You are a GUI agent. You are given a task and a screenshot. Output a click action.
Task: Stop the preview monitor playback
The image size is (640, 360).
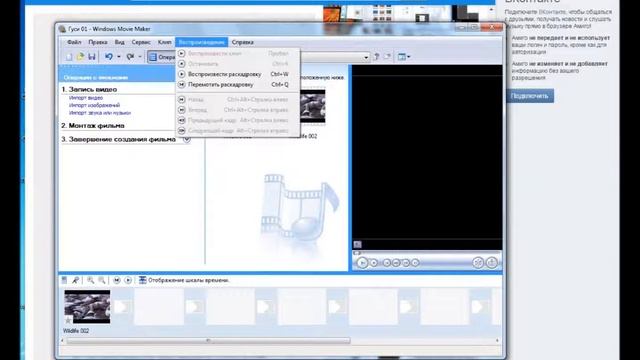[x=373, y=263]
